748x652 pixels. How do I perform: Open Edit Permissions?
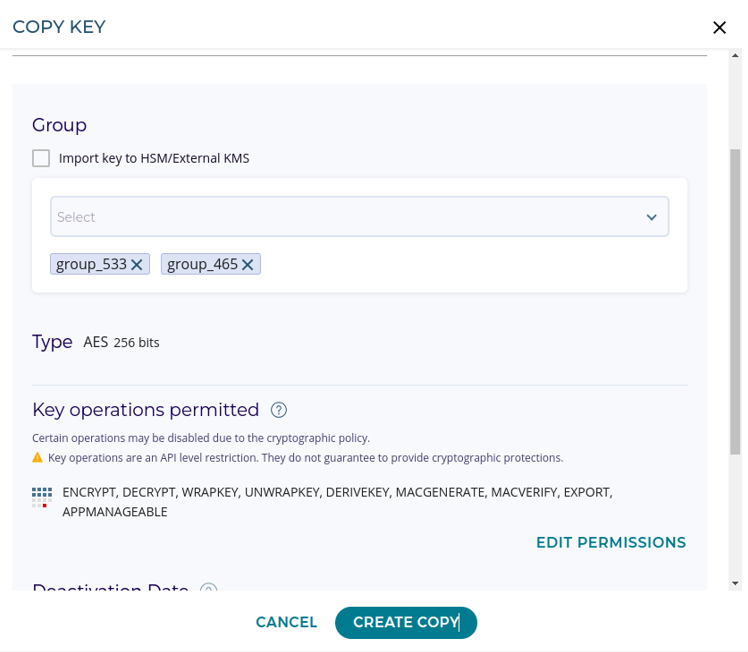[x=610, y=542]
